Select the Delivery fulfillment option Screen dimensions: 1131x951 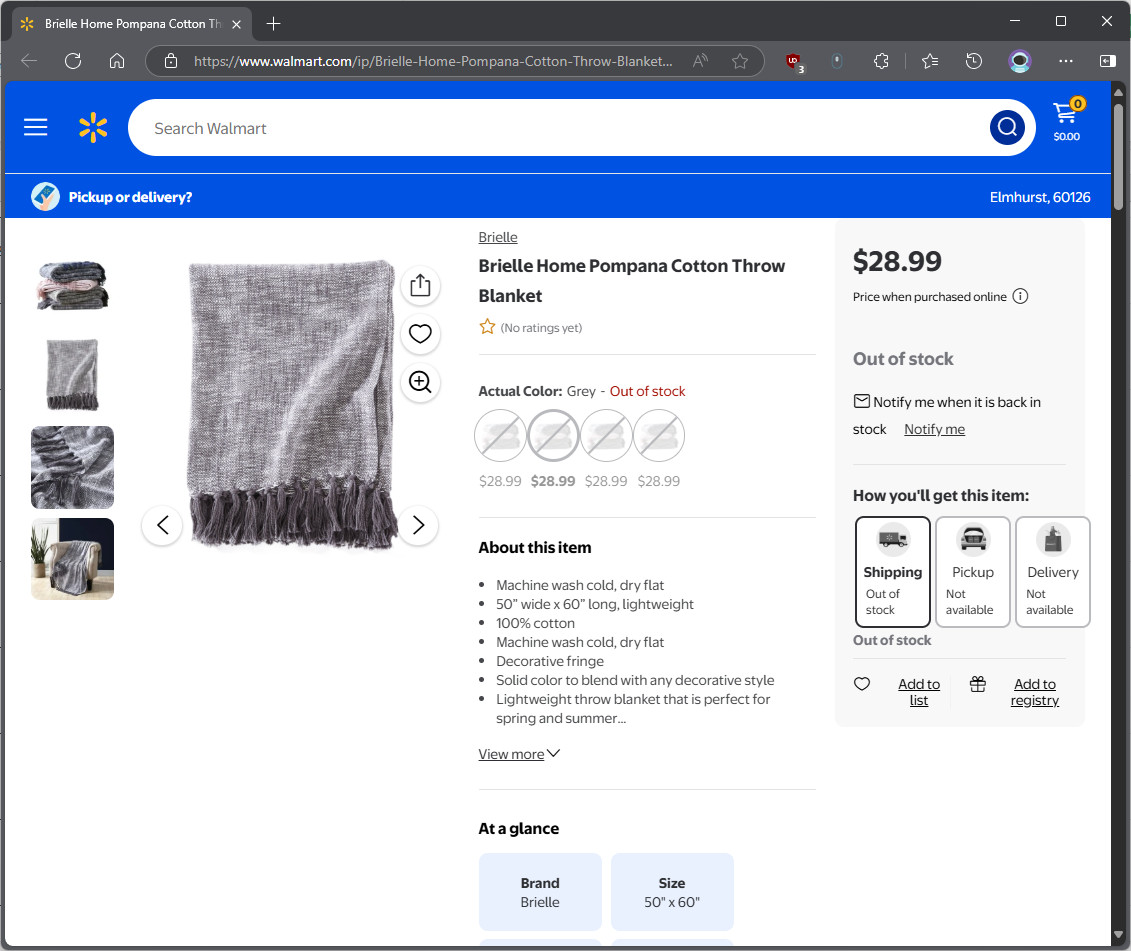(x=1052, y=571)
